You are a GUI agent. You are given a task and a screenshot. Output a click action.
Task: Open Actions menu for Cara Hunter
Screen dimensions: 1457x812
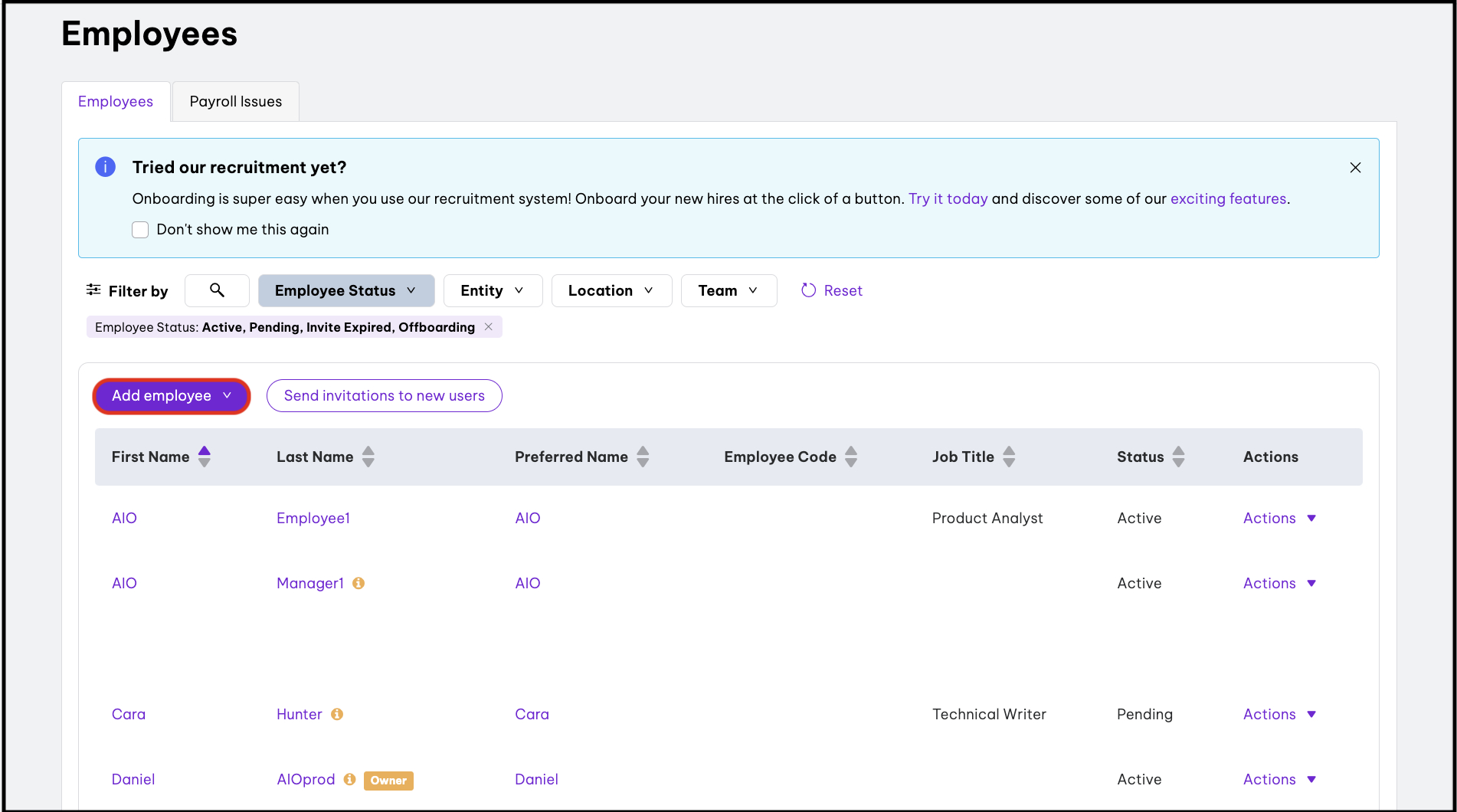point(1279,714)
